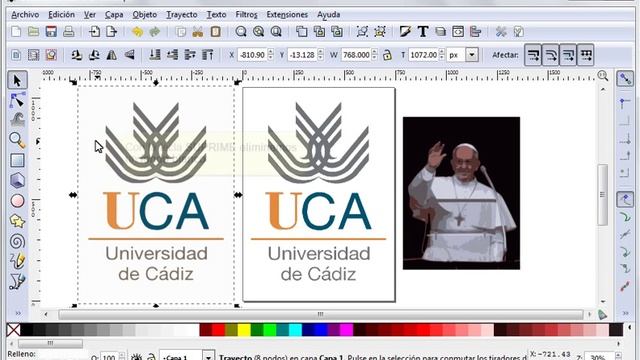640x360 pixels.
Task: Click the yellow Undo arrow
Action: click(138, 32)
